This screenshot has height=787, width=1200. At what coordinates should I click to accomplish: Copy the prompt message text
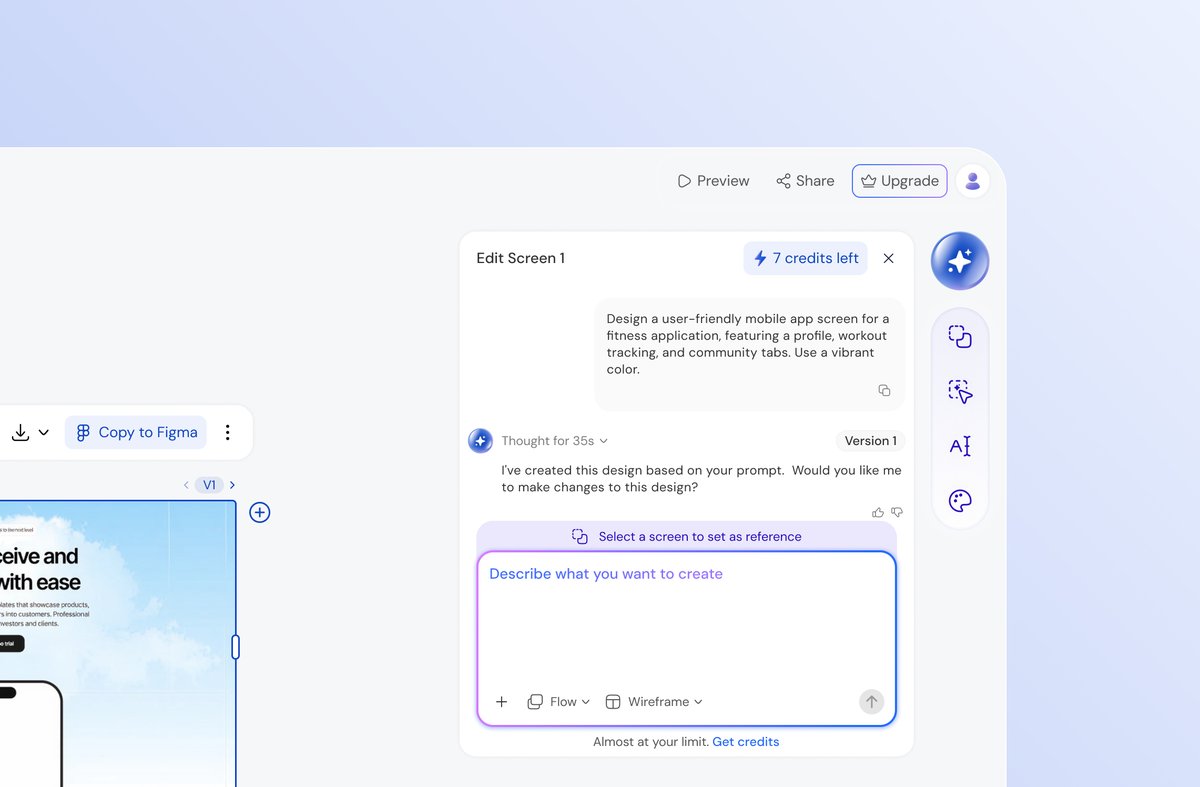(x=884, y=390)
